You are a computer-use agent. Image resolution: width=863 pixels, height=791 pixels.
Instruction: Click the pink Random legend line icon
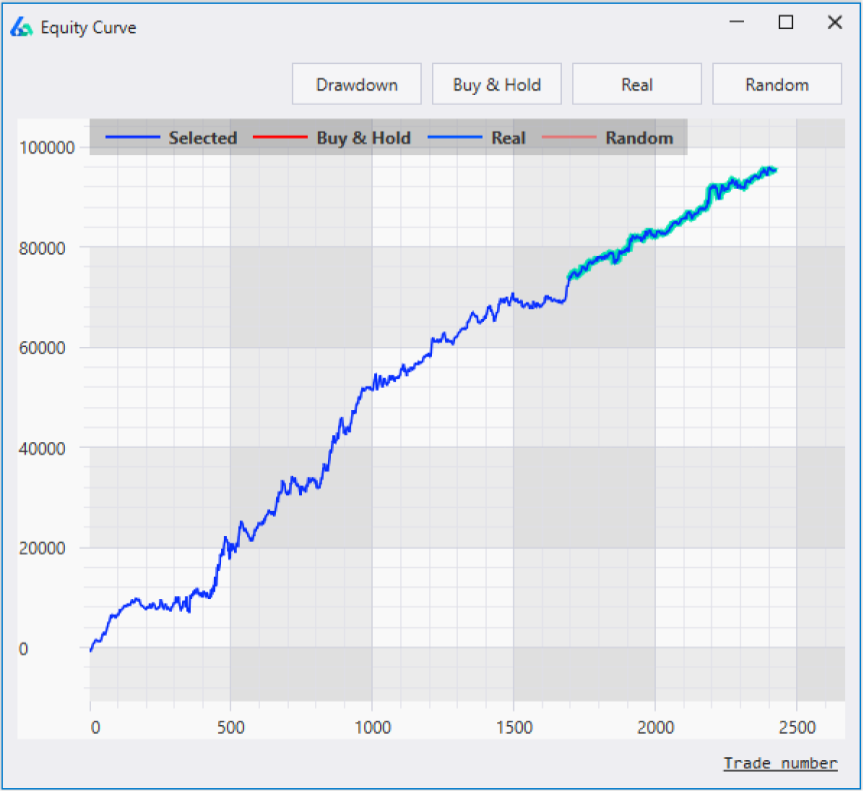(x=571, y=138)
